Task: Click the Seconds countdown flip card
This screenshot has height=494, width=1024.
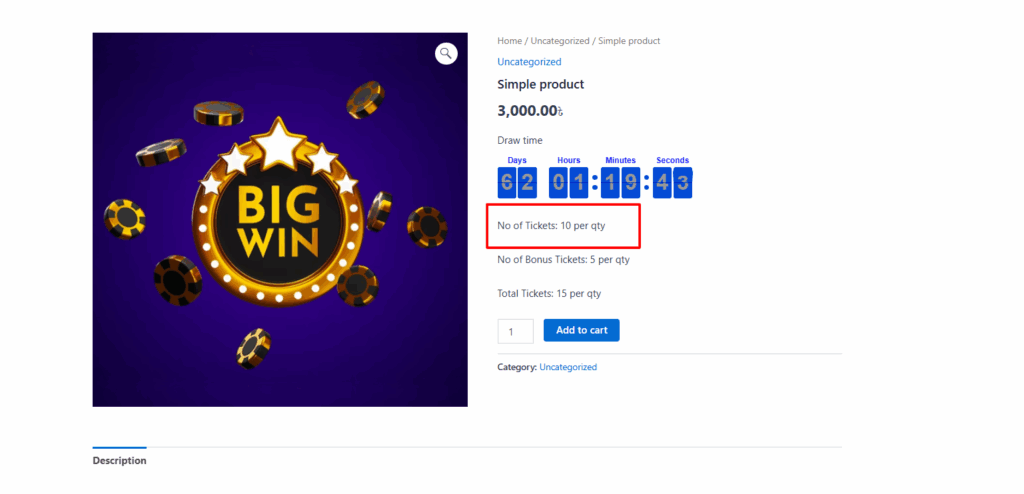Action: pyautogui.click(x=673, y=182)
